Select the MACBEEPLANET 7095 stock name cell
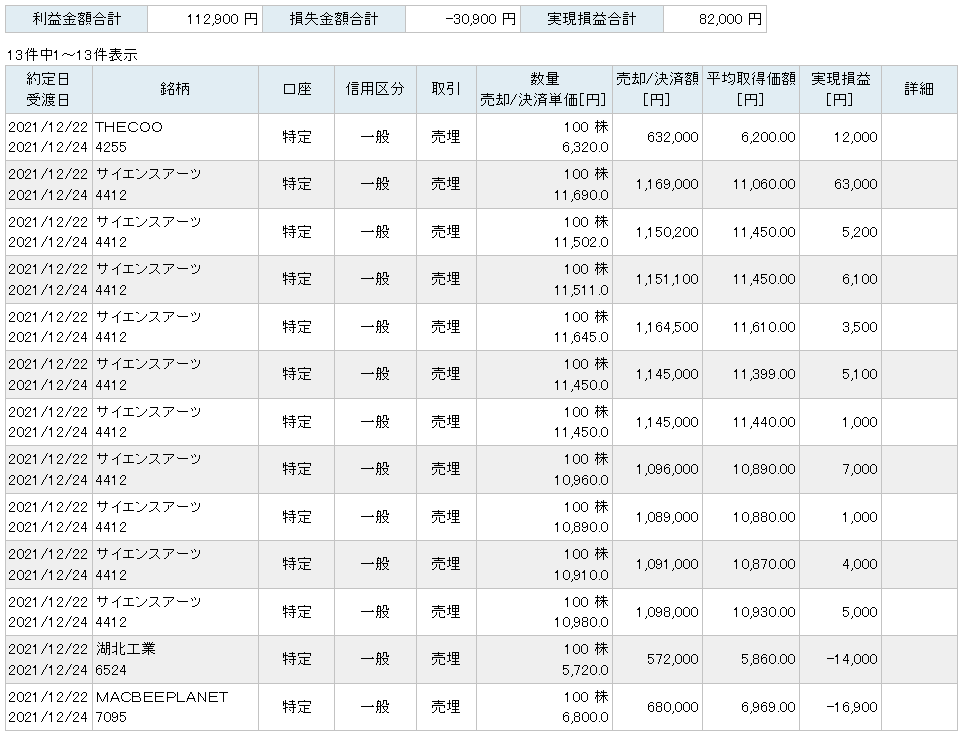This screenshot has width=963, height=736. point(175,707)
